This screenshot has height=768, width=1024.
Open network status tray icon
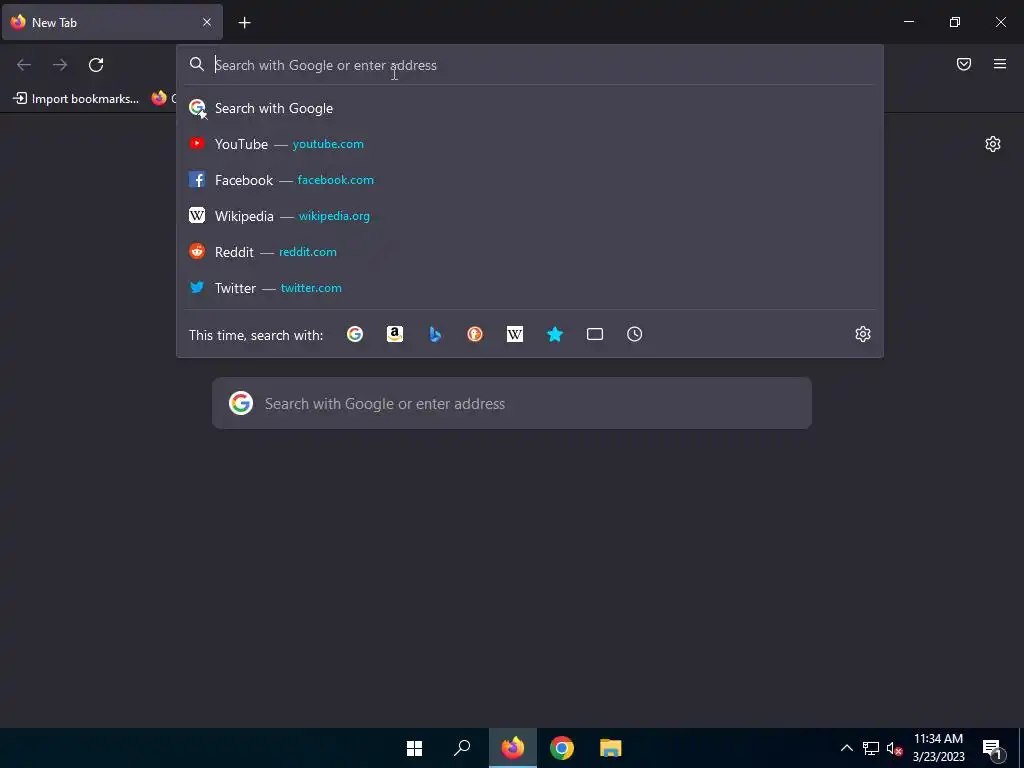pyautogui.click(x=871, y=748)
